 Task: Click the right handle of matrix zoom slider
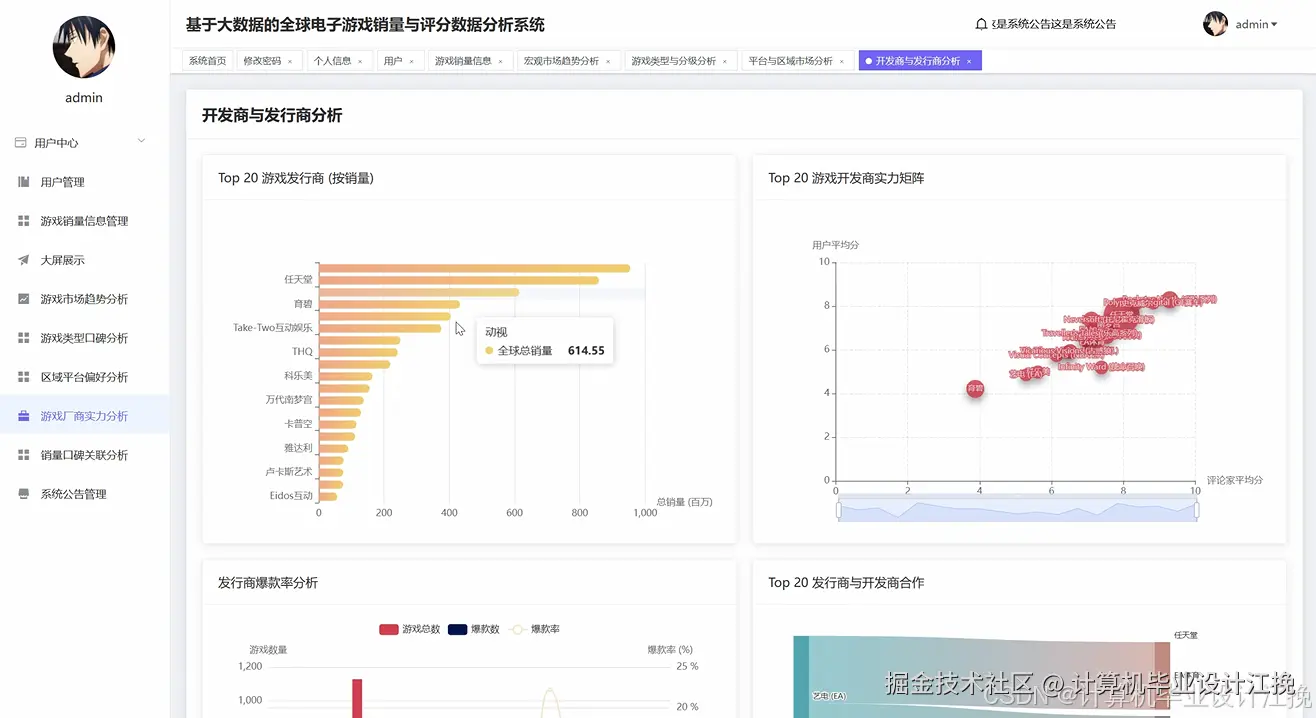tap(1196, 510)
